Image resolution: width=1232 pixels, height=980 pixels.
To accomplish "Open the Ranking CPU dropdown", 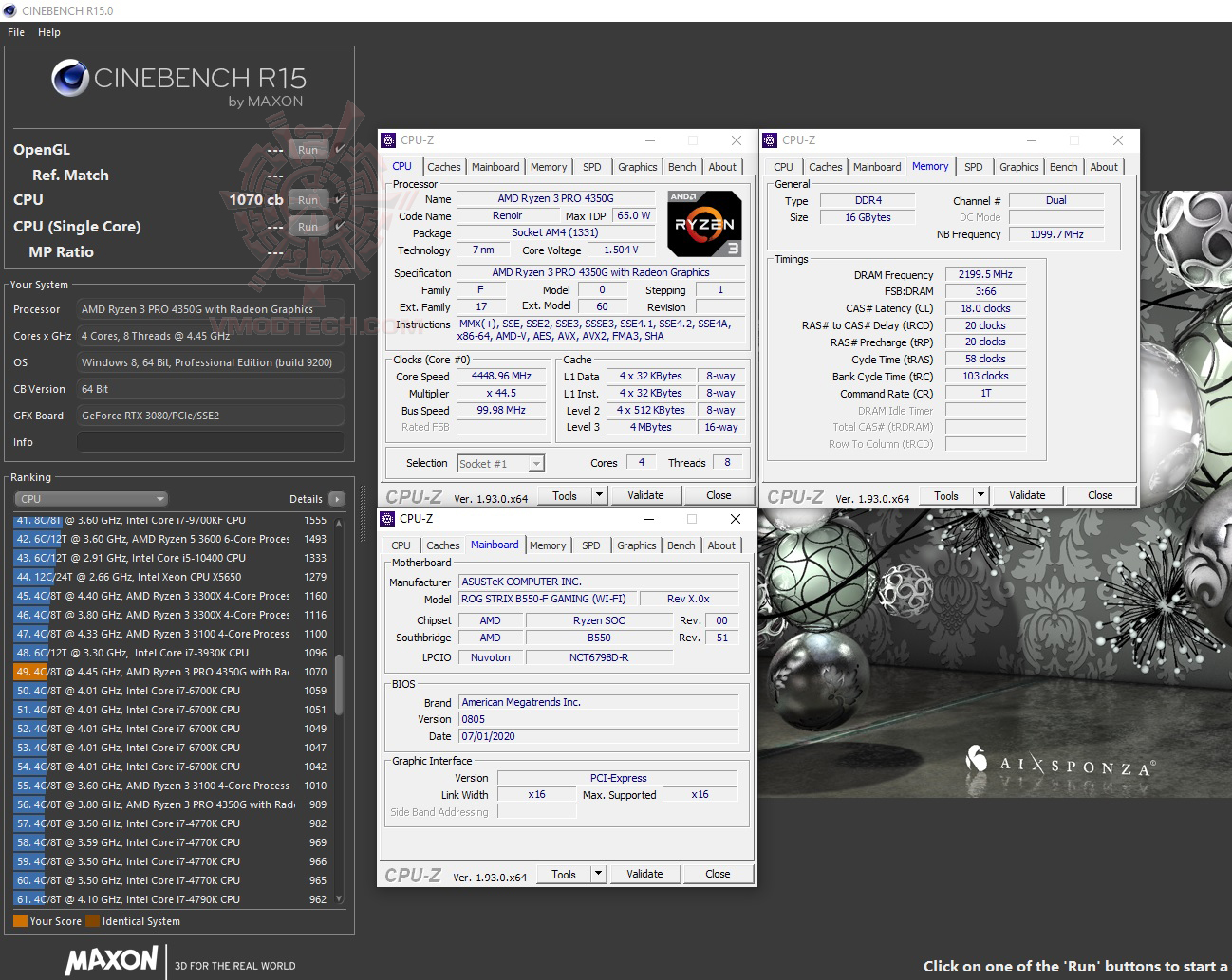I will tap(91, 499).
